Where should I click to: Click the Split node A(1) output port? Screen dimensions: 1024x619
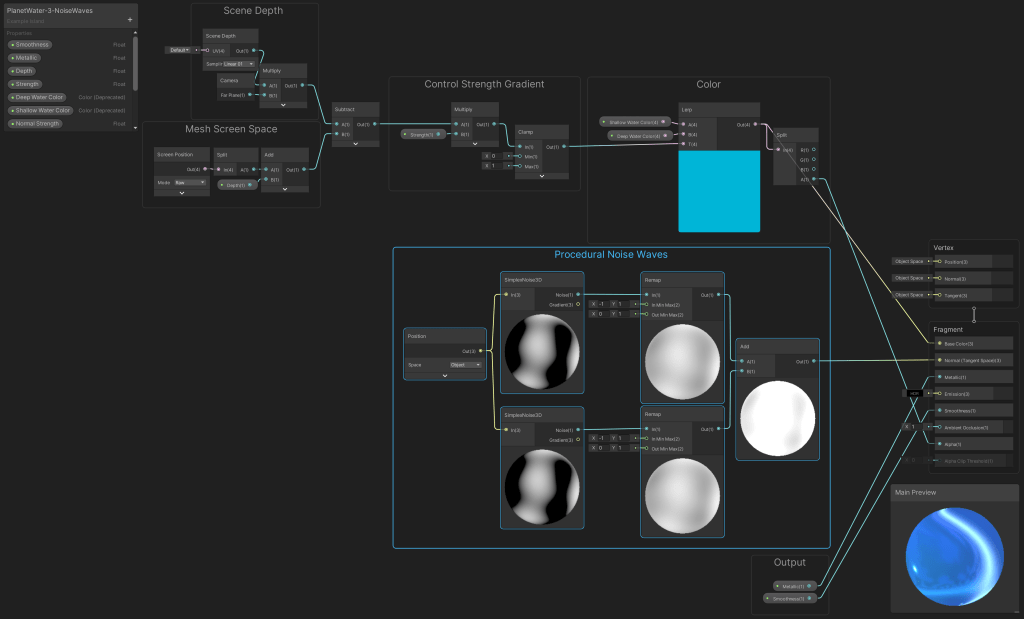814,179
